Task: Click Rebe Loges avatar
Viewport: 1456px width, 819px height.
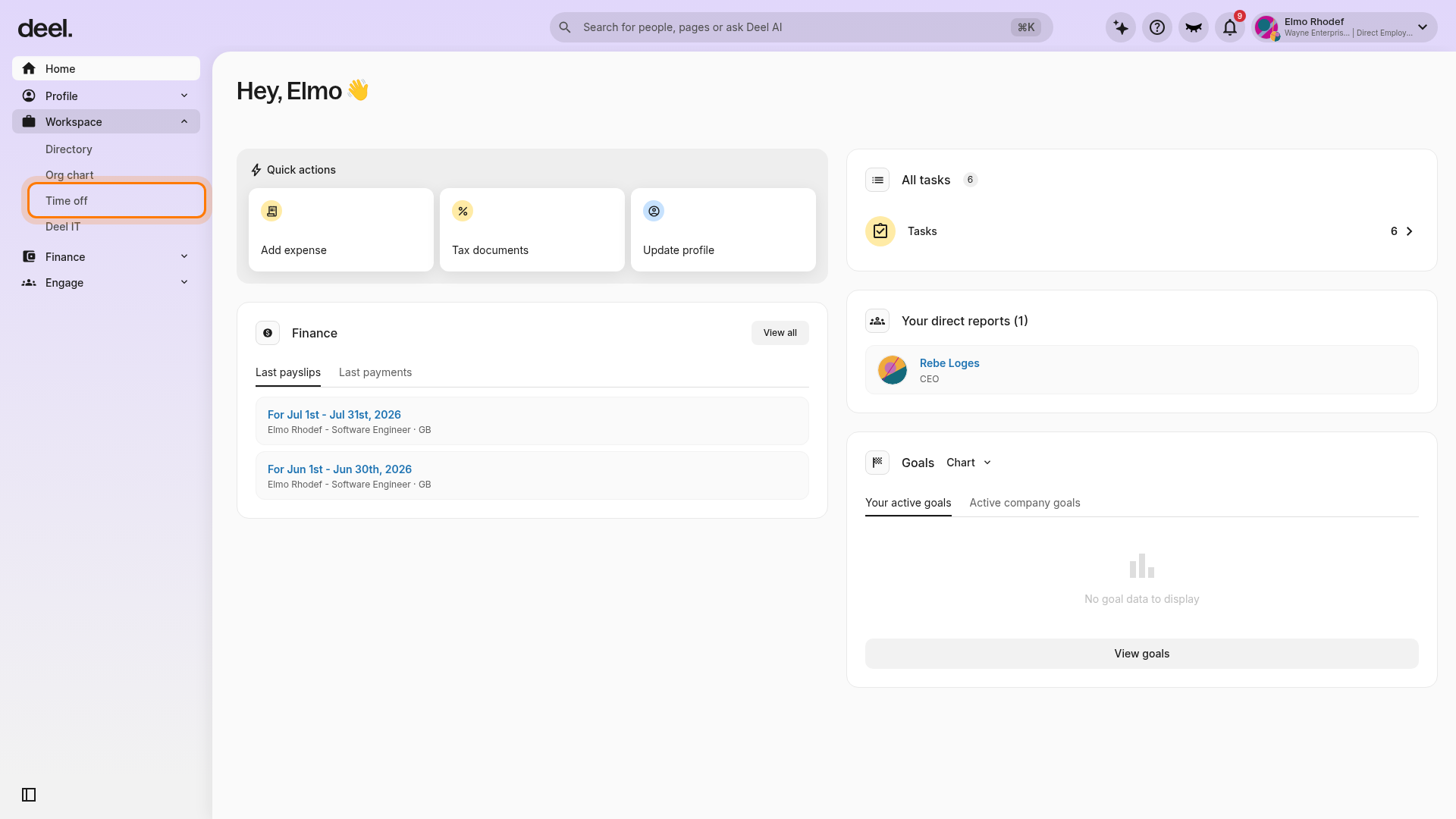Action: pos(893,370)
